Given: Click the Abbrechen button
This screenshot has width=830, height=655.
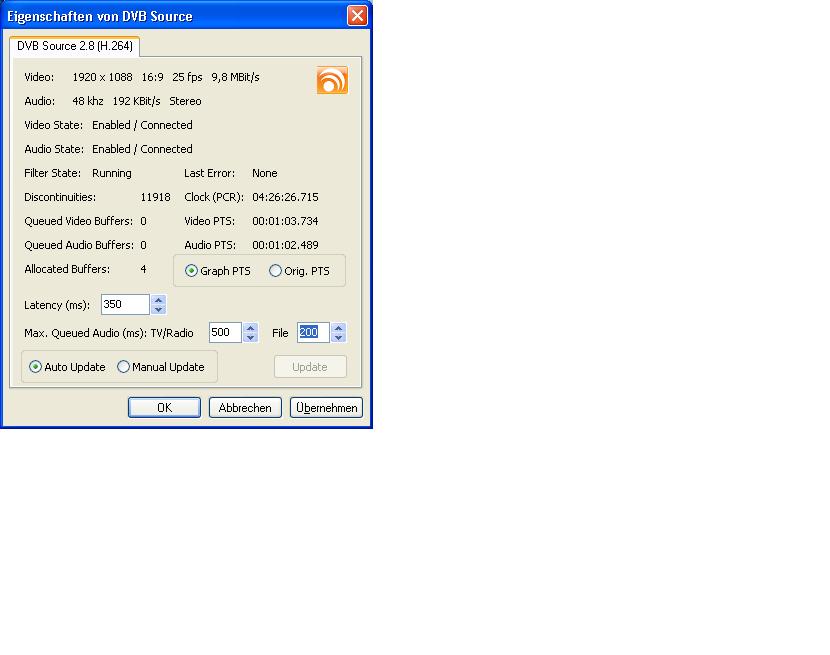Looking at the screenshot, I should (x=245, y=408).
